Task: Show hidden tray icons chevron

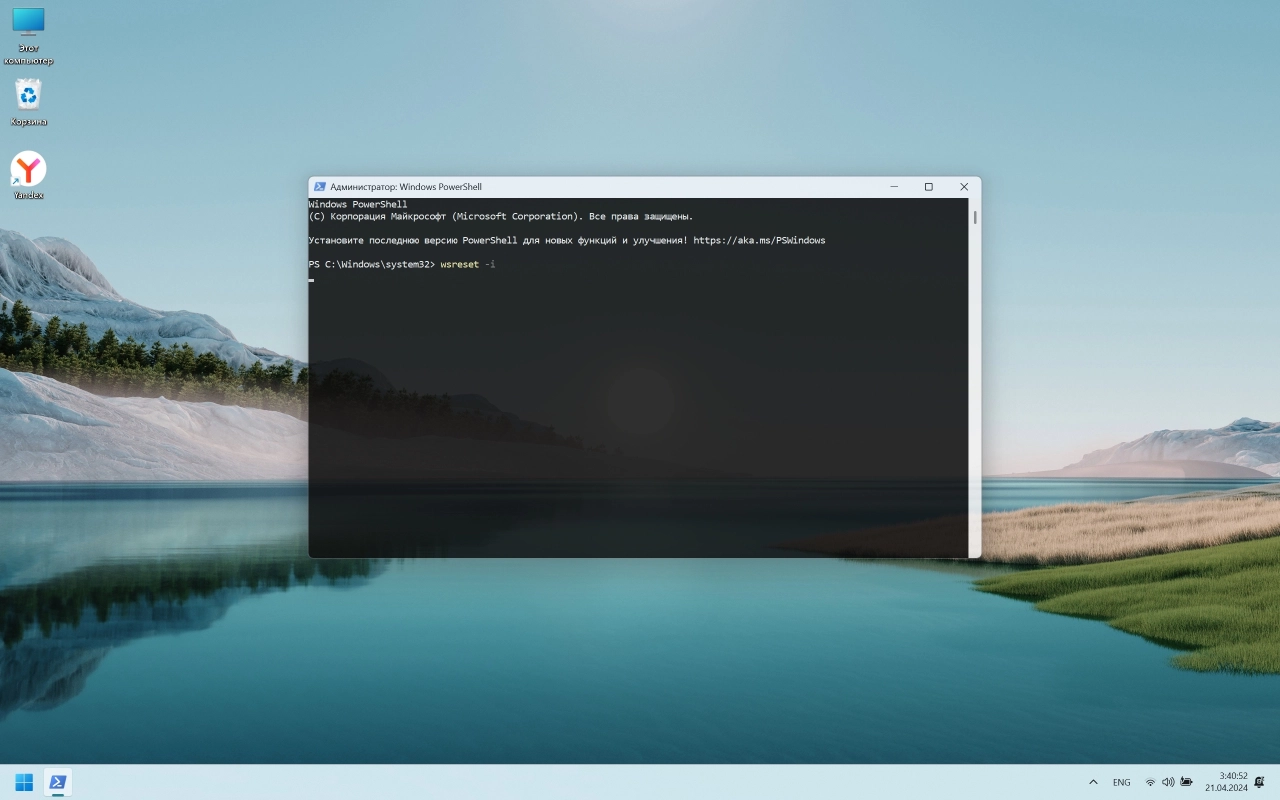Action: click(1093, 782)
